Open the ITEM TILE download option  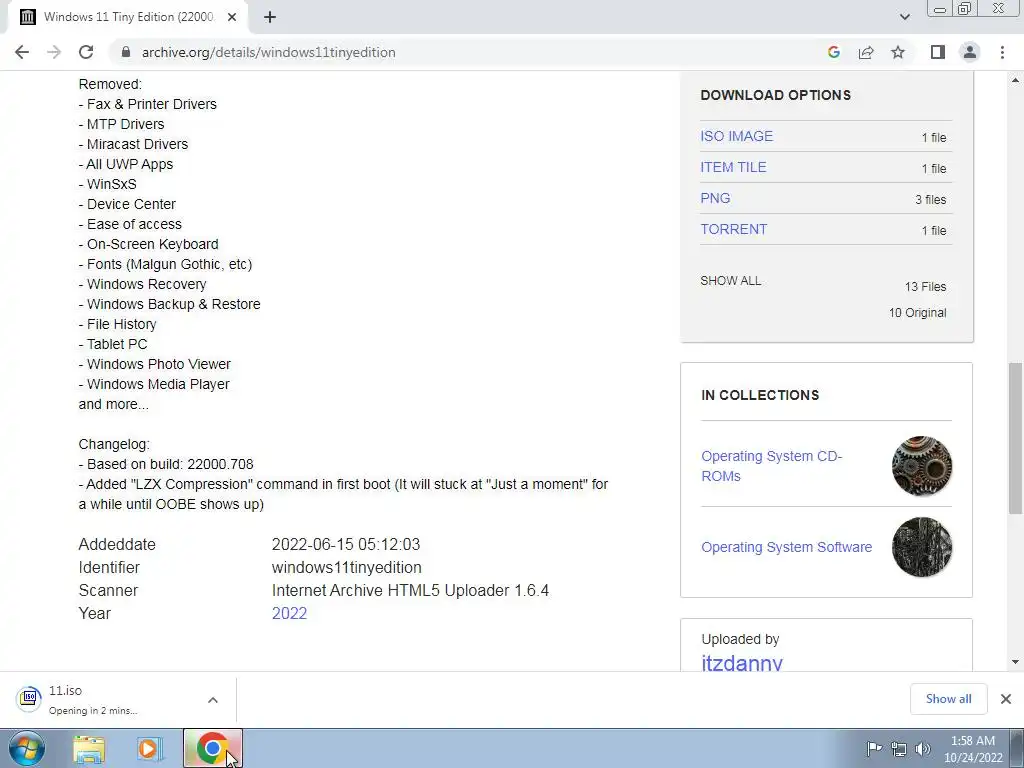pos(733,167)
